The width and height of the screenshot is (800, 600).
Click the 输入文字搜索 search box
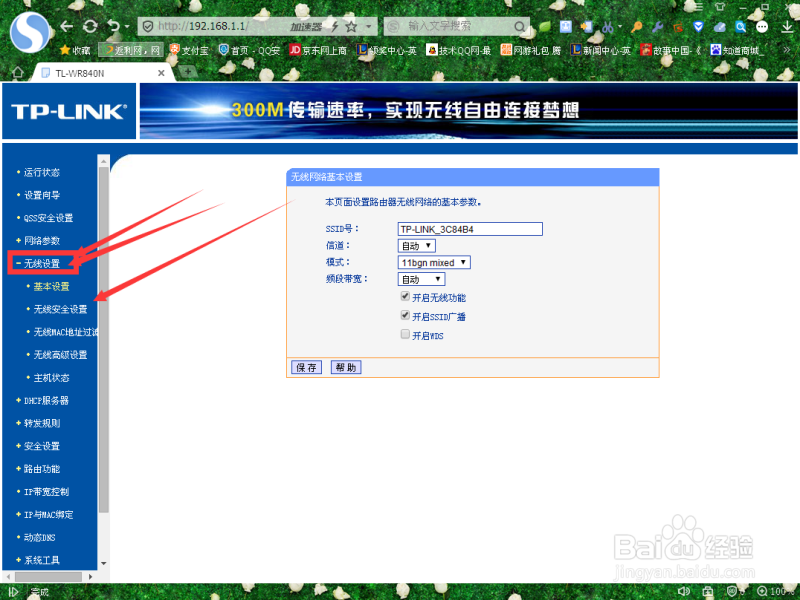coord(457,27)
